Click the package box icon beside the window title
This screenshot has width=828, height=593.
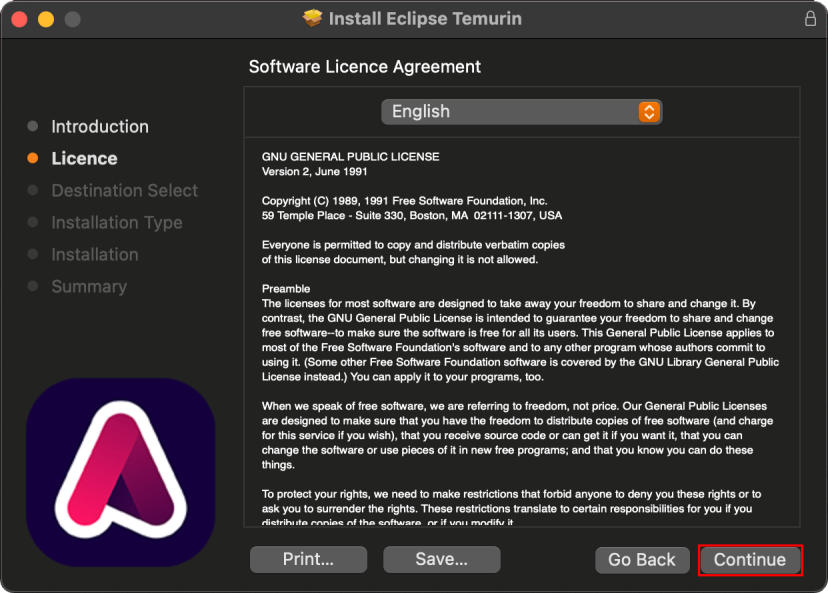(x=313, y=19)
